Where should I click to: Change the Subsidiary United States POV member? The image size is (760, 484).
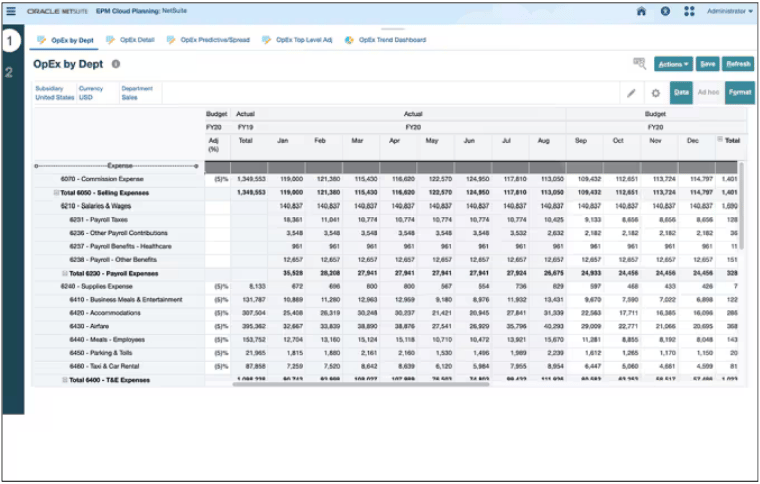click(55, 93)
